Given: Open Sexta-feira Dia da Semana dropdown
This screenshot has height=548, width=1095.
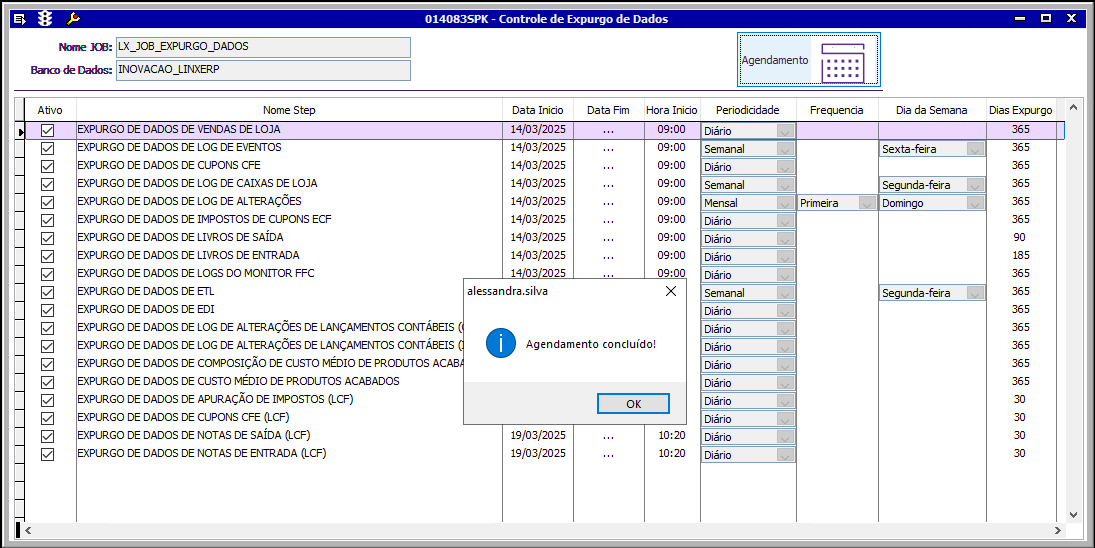Looking at the screenshot, I should (976, 149).
